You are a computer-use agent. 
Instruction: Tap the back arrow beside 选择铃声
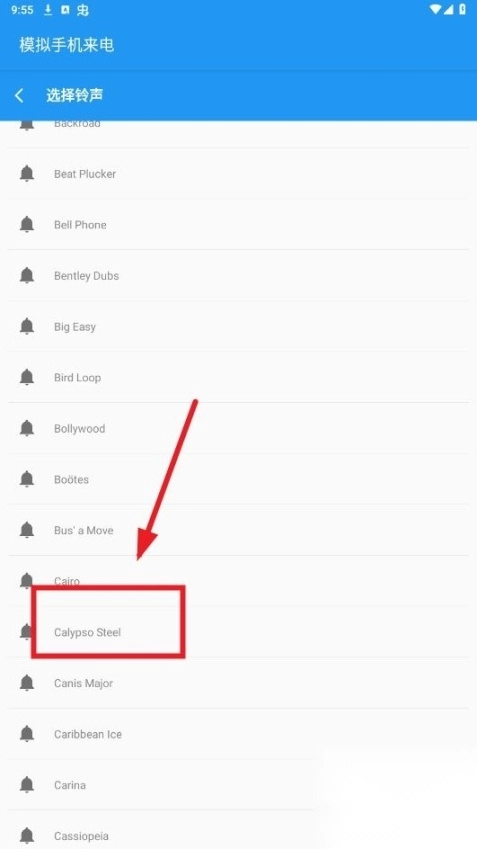click(19, 96)
